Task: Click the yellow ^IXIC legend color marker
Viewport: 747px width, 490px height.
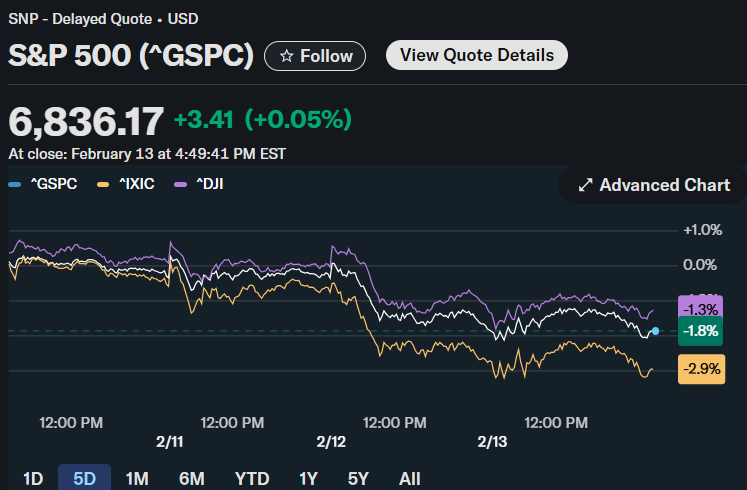Action: coord(103,184)
